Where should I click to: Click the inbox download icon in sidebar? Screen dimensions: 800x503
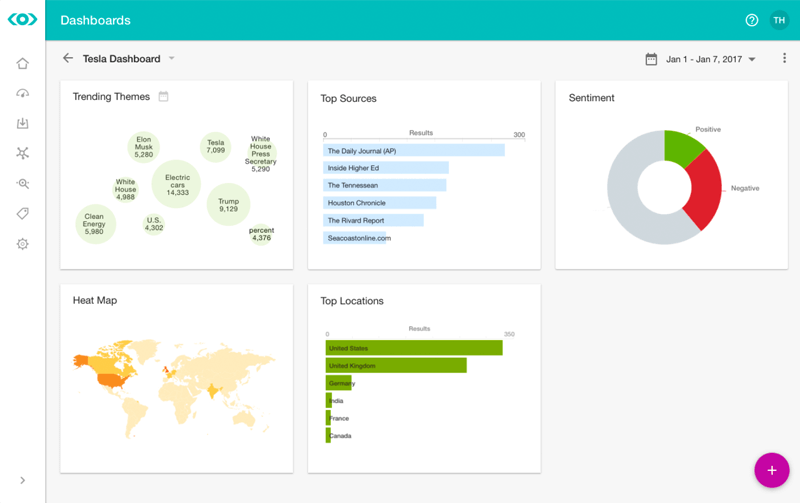click(x=22, y=123)
